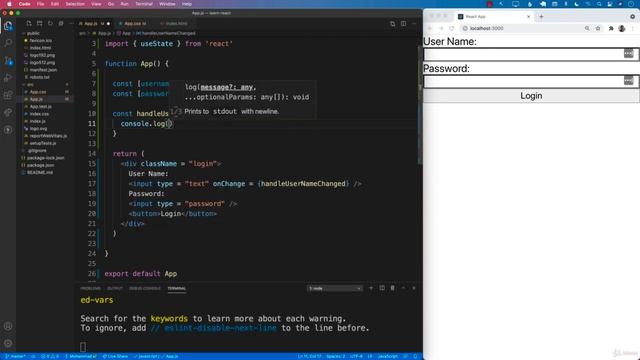Reload the page in the browser window
Viewport: 640px width, 360px height.
point(452,29)
